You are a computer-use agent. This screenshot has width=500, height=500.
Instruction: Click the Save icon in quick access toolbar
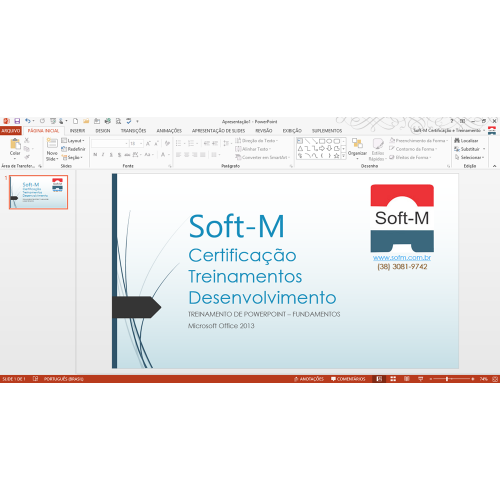coord(17,121)
